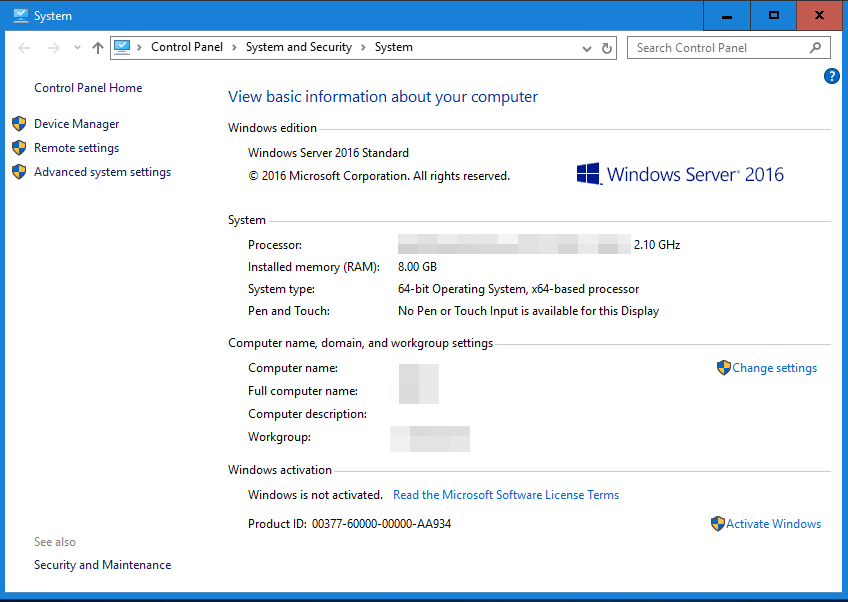Click the '8.00 GB' memory value
This screenshot has width=848, height=602.
[x=417, y=267]
